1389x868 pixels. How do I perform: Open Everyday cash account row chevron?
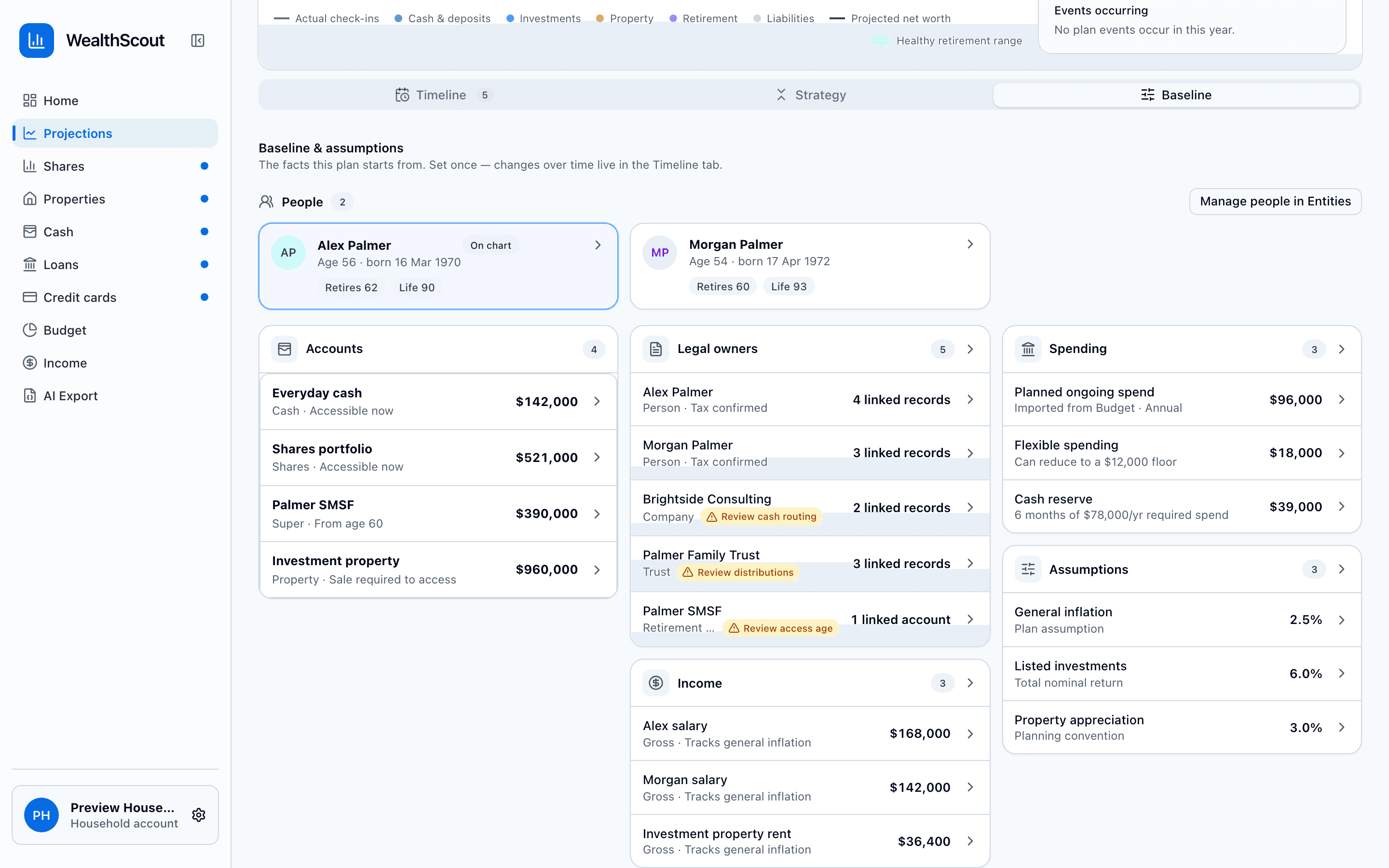[x=597, y=401]
